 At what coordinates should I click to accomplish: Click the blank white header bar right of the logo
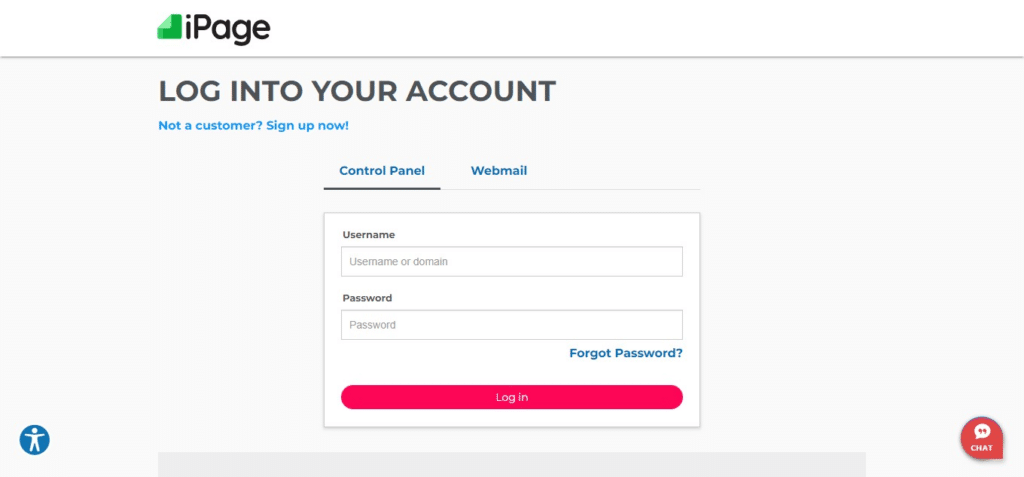point(640,28)
